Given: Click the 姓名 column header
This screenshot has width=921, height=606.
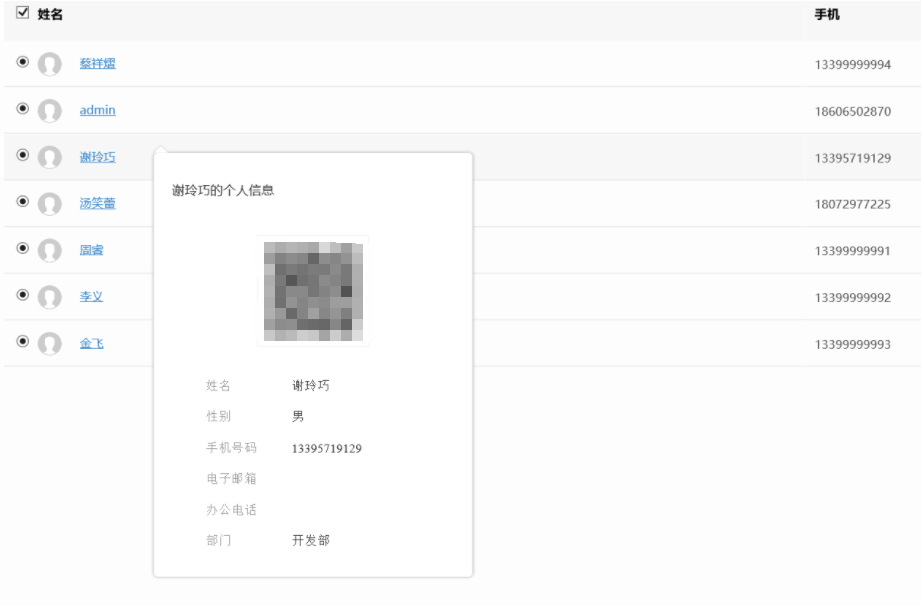Looking at the screenshot, I should point(50,14).
